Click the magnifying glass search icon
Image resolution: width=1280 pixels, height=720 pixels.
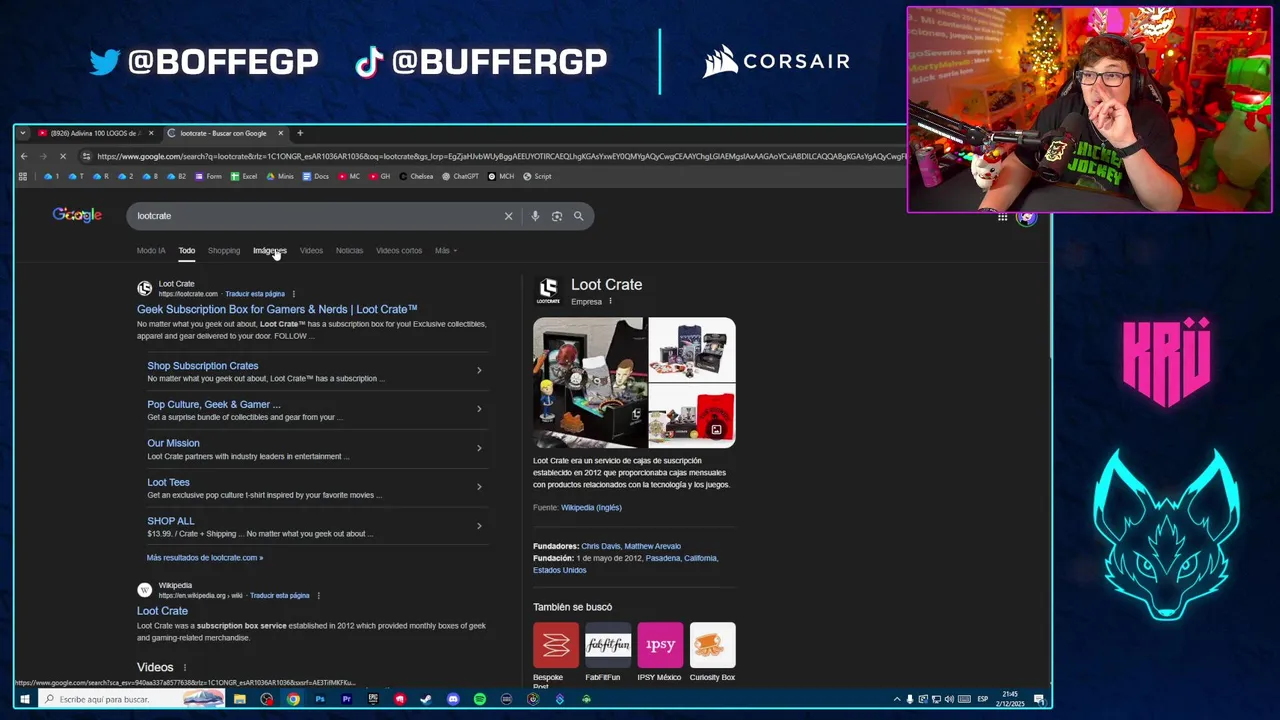click(578, 216)
